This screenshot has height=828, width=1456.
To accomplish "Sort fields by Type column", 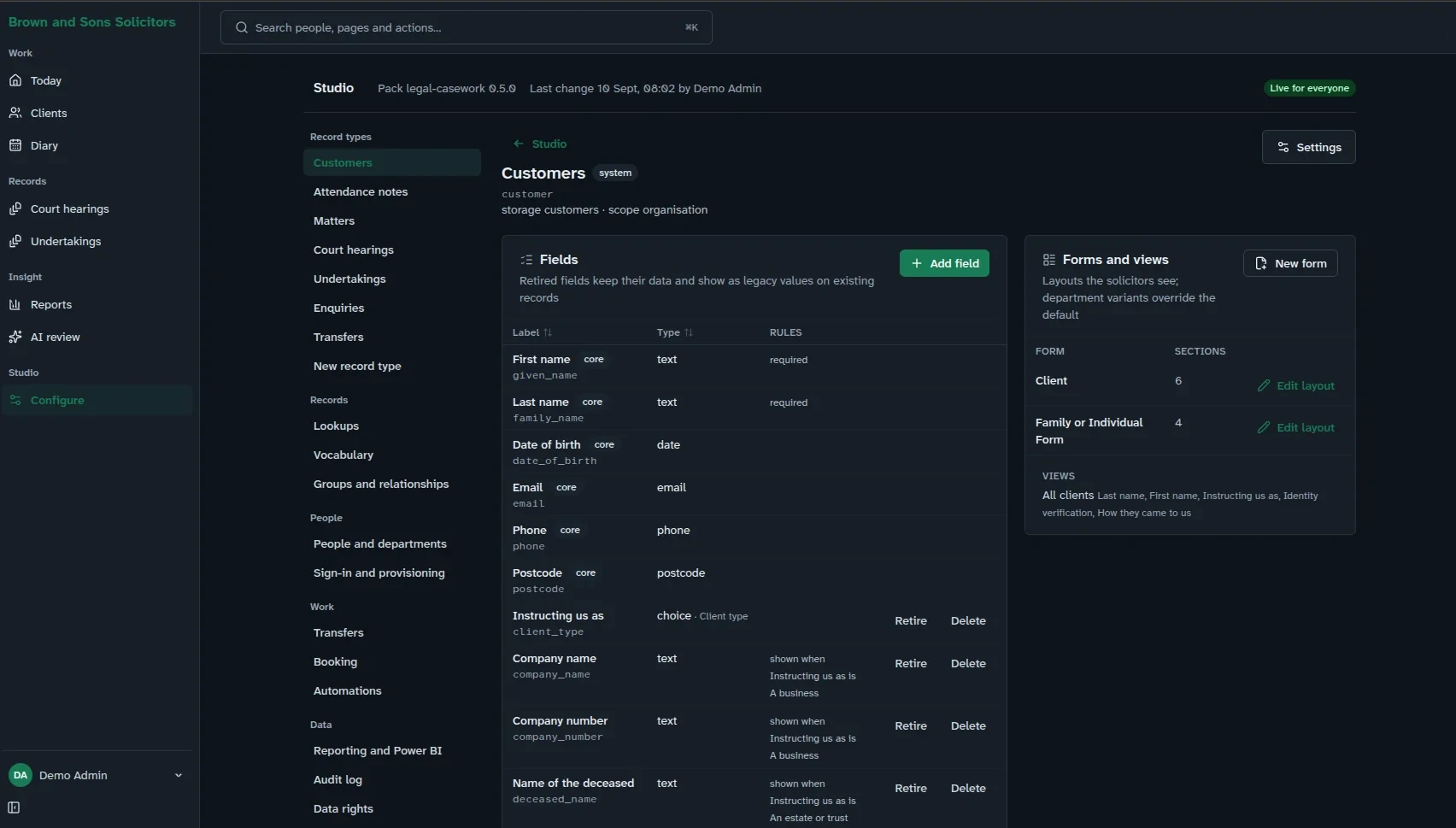I will click(674, 332).
